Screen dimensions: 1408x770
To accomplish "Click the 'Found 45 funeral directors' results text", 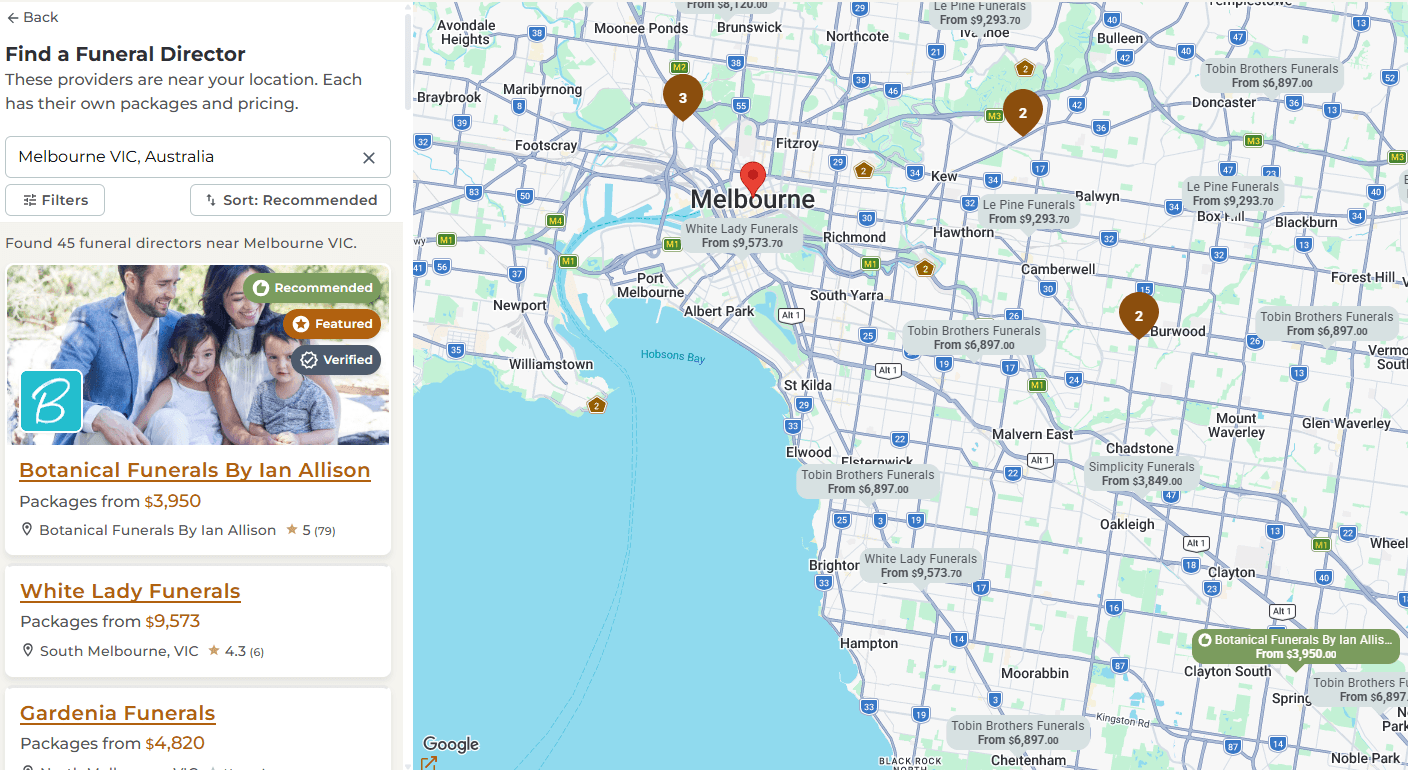I will pos(181,243).
